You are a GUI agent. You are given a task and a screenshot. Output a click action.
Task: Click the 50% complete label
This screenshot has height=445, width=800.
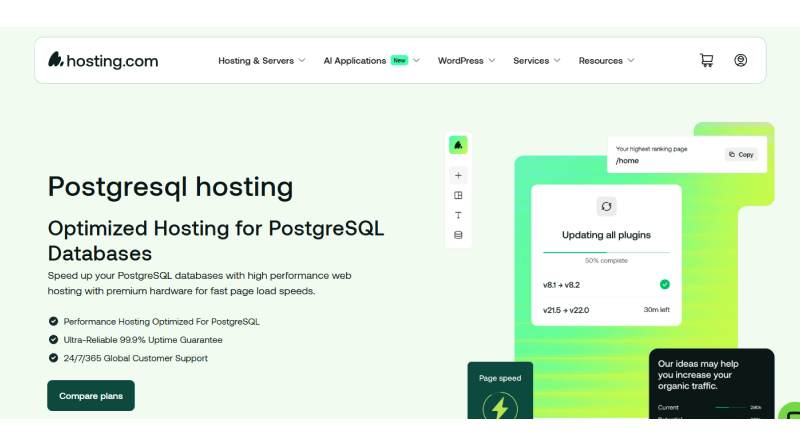point(606,261)
